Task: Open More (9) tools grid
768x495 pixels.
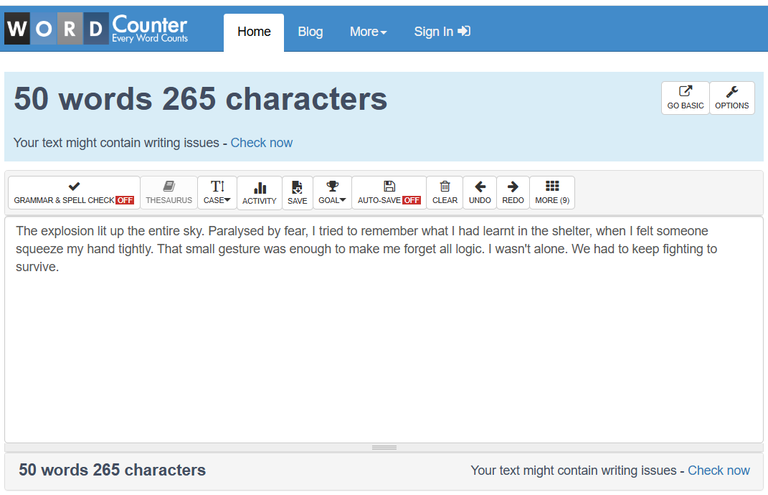Action: [552, 192]
